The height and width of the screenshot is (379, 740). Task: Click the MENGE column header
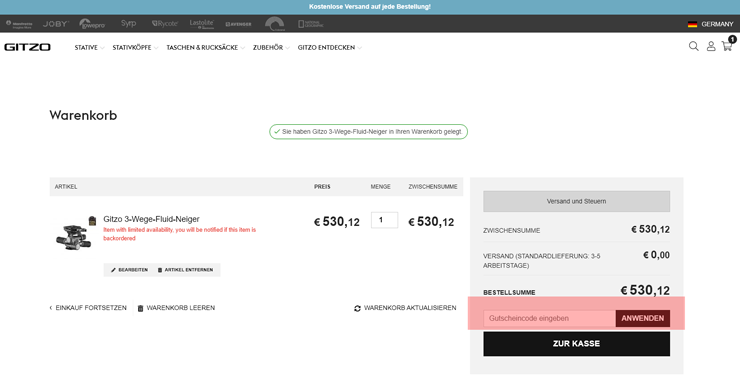380,187
